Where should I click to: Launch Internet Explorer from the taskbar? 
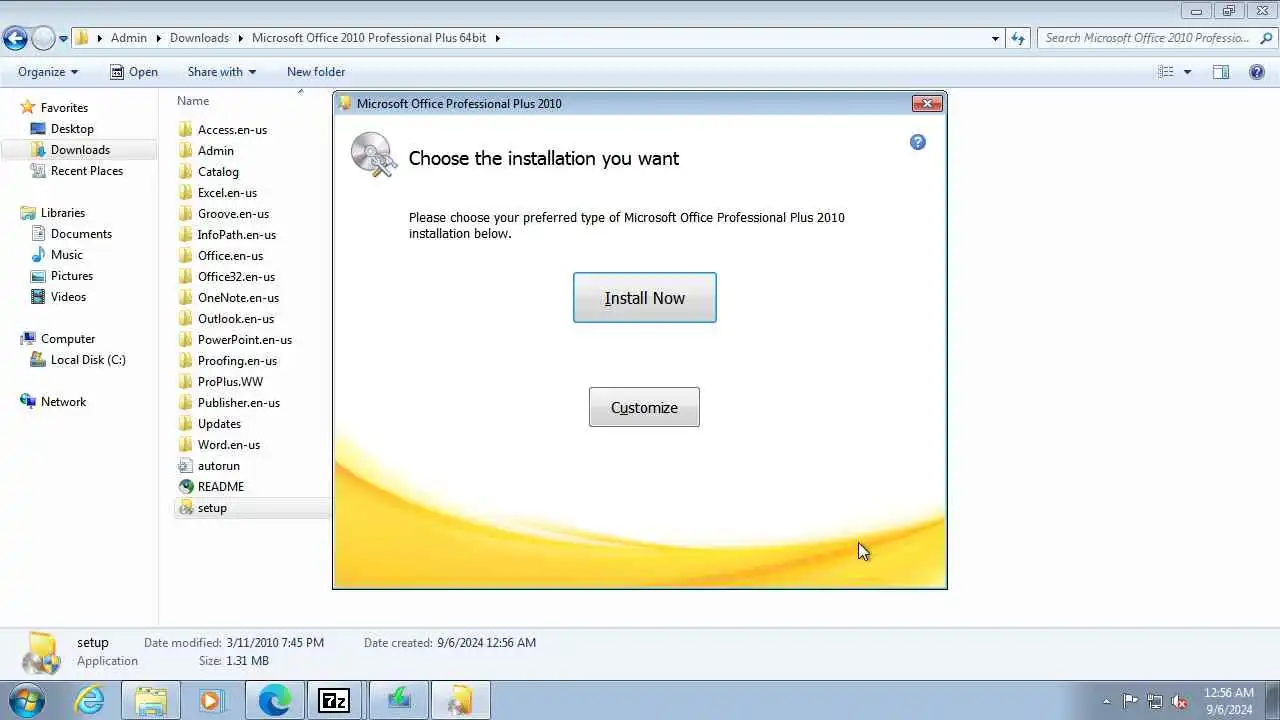[x=90, y=700]
